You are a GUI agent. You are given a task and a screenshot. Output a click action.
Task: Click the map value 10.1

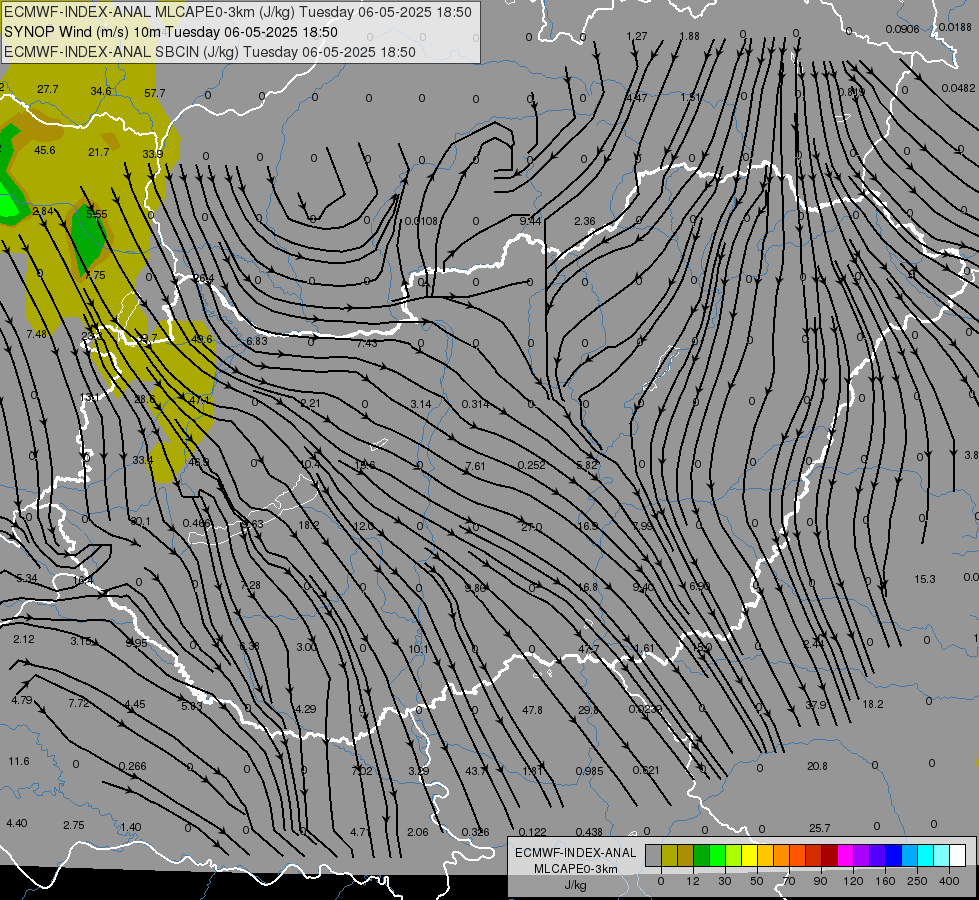(x=418, y=650)
